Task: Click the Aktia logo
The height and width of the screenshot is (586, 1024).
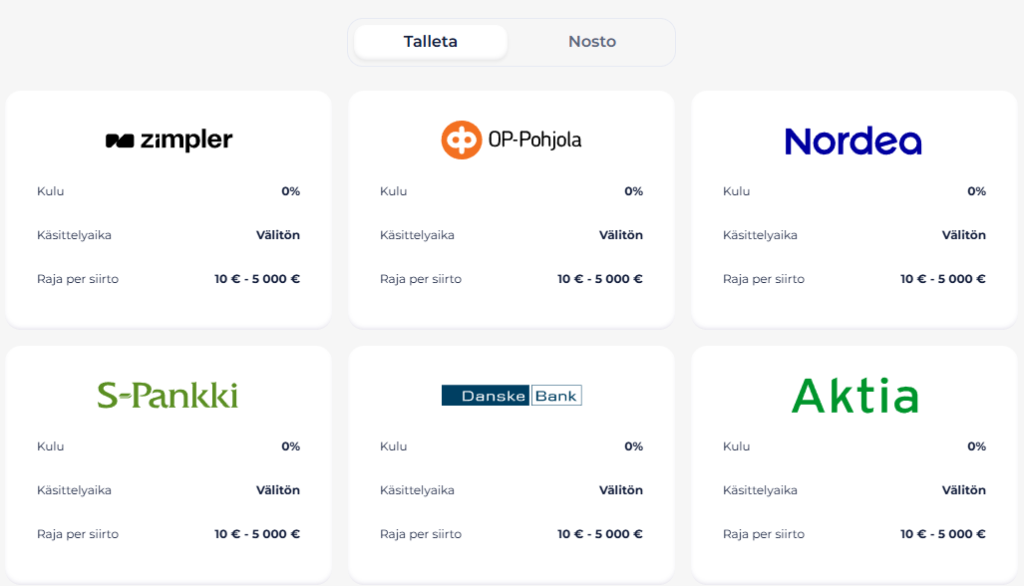Action: (x=855, y=395)
